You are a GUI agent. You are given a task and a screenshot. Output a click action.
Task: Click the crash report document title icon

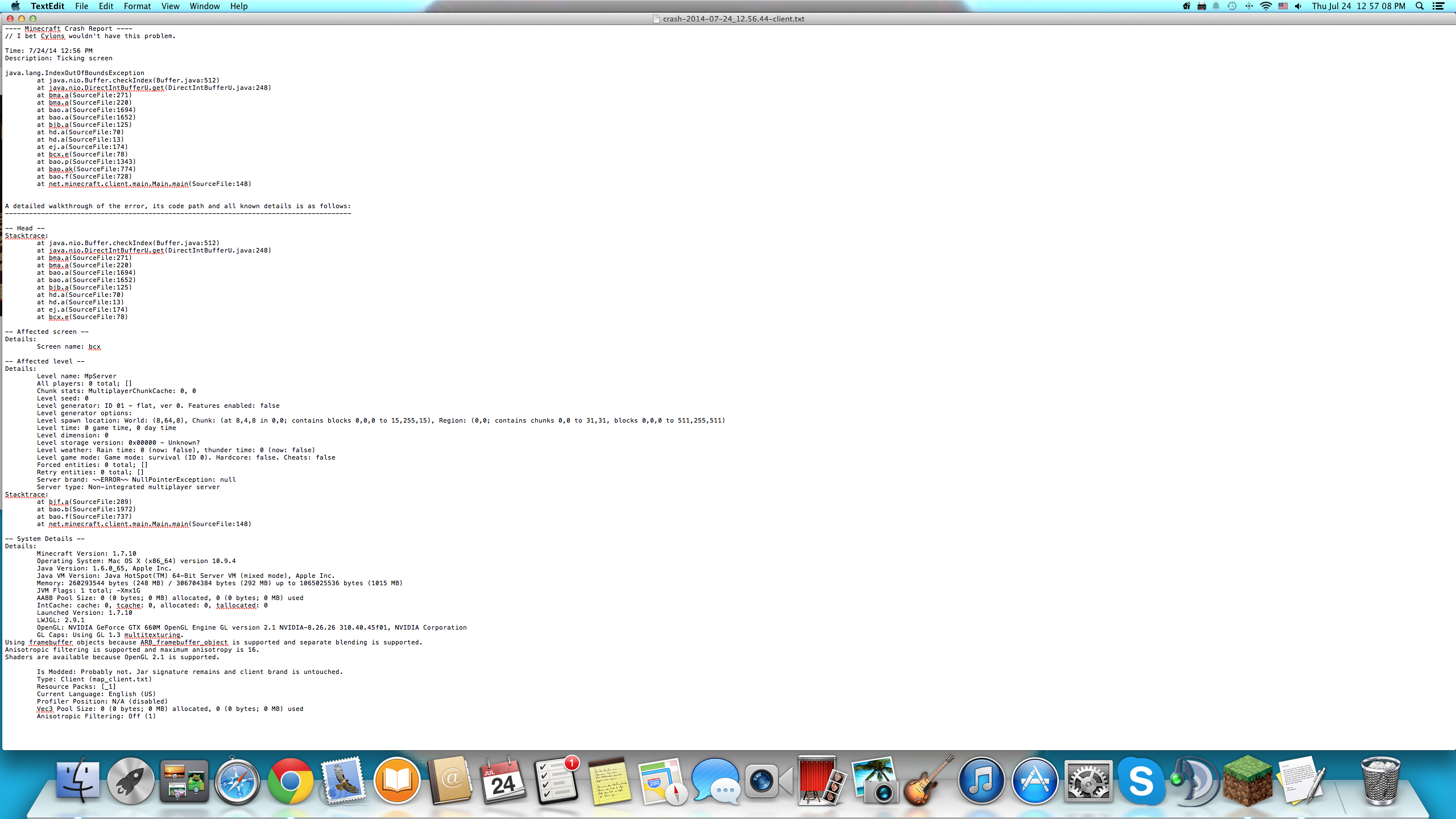click(x=656, y=19)
